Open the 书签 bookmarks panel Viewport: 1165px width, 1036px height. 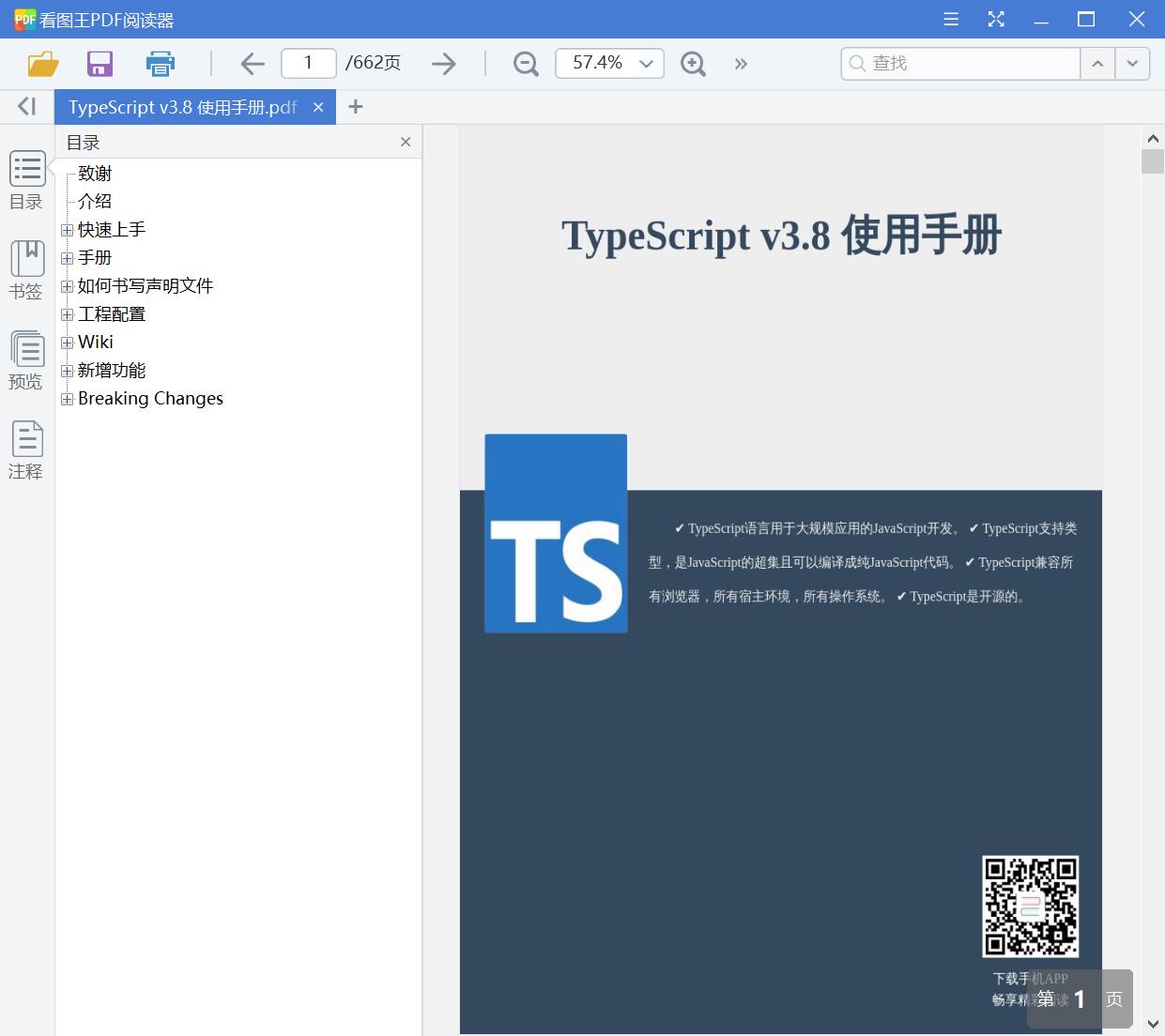[x=27, y=270]
